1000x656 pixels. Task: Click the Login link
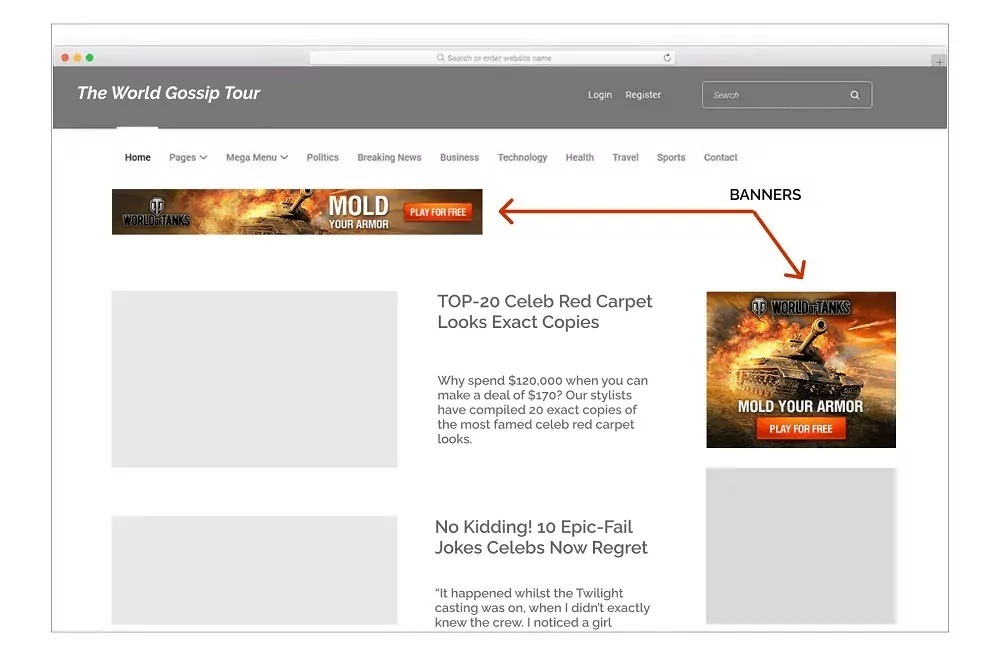tap(599, 95)
